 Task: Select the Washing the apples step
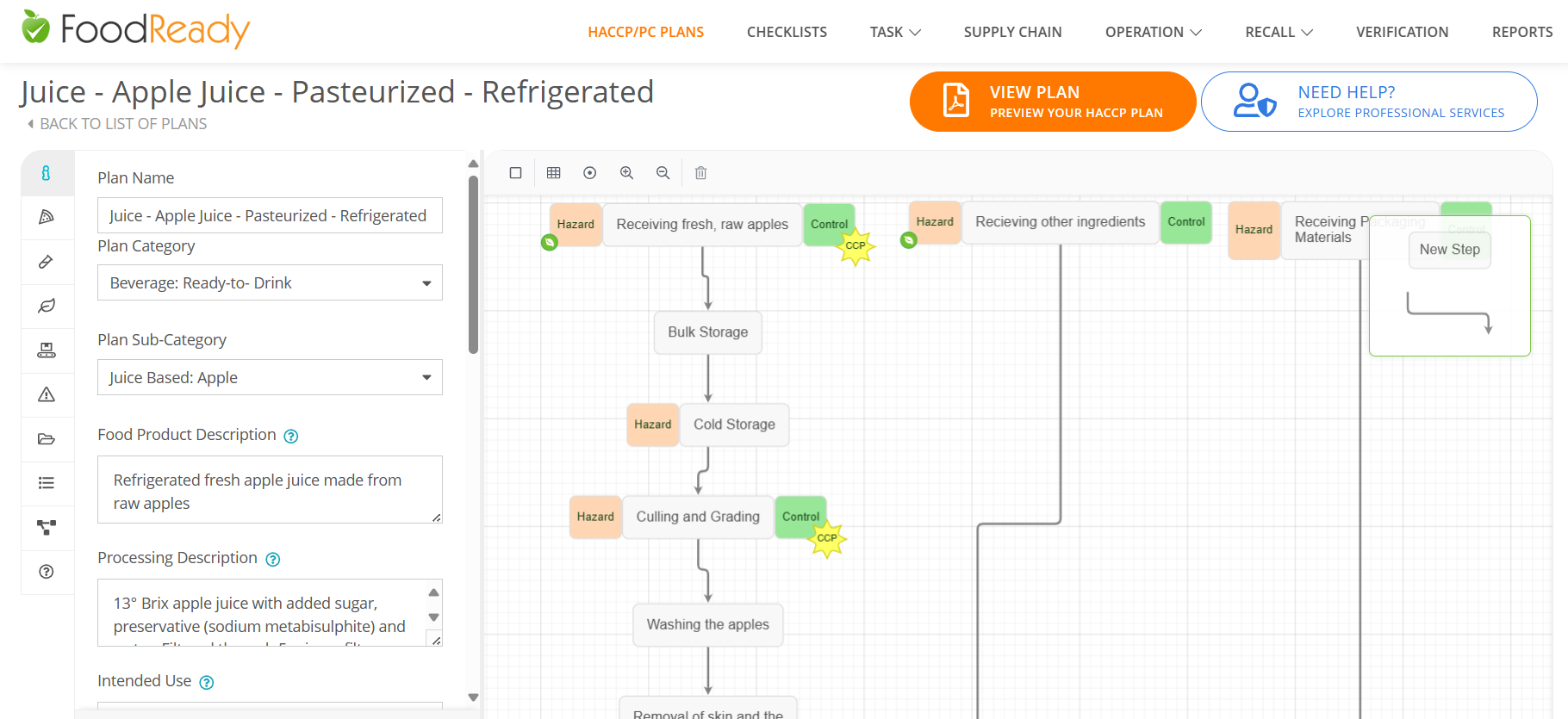coord(708,624)
